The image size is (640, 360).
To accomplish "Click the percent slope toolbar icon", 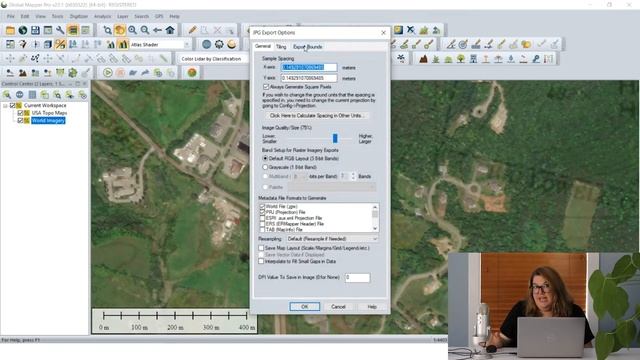I will click(x=60, y=44).
